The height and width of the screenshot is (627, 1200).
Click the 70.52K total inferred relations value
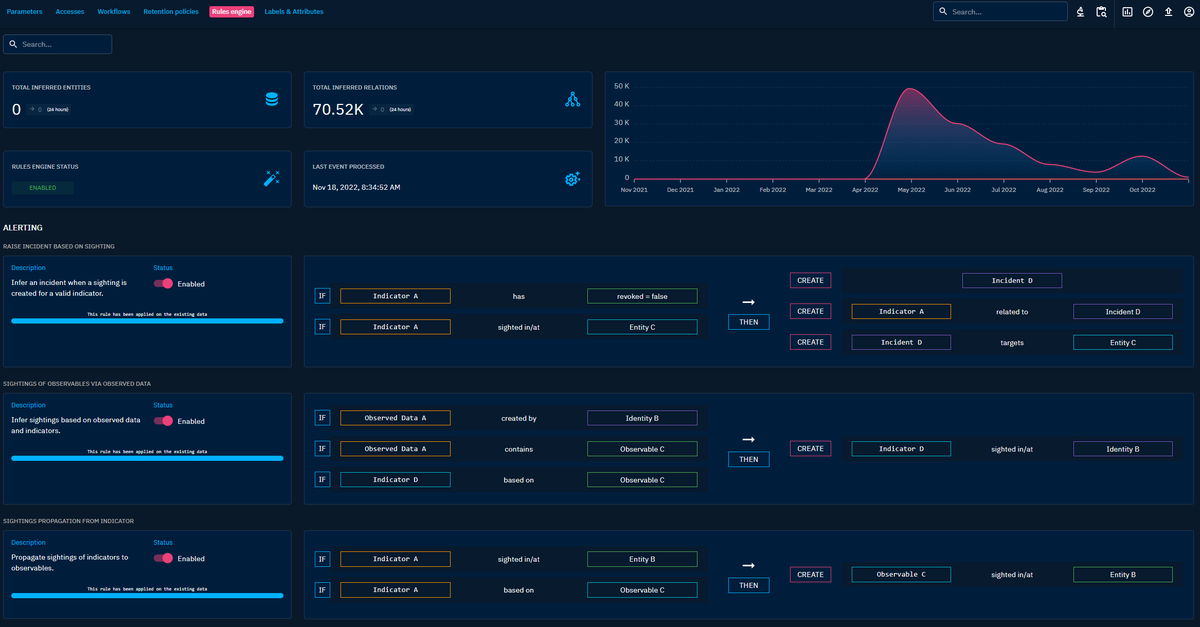point(338,110)
